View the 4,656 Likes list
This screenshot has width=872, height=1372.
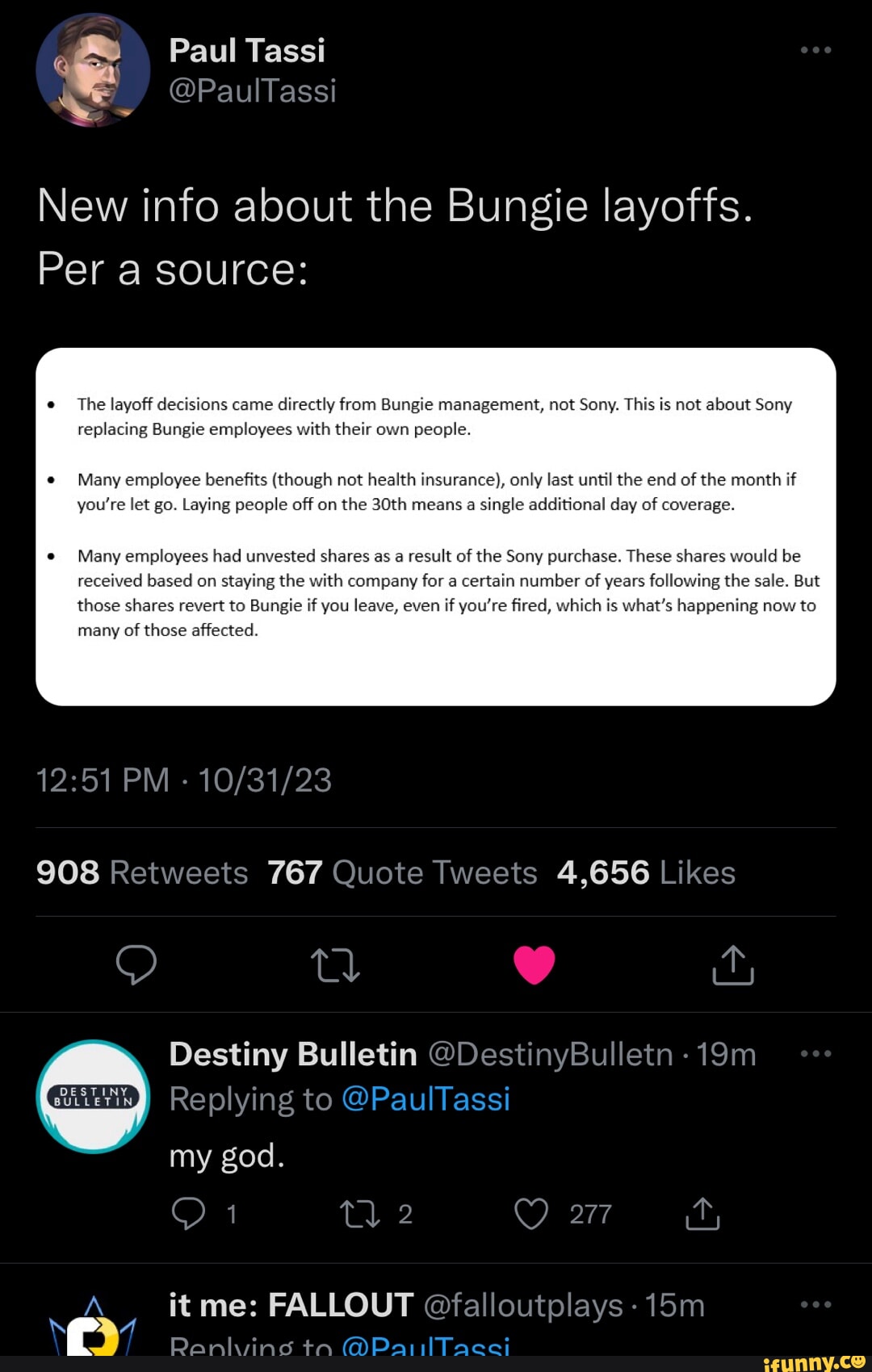point(646,872)
